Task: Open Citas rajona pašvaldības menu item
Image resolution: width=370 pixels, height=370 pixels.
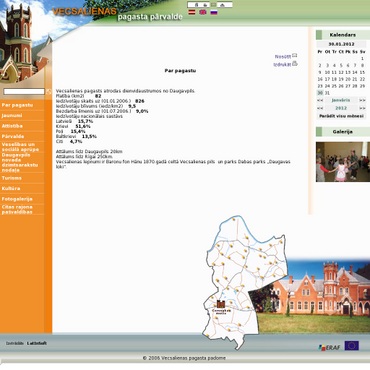Action: (x=17, y=210)
